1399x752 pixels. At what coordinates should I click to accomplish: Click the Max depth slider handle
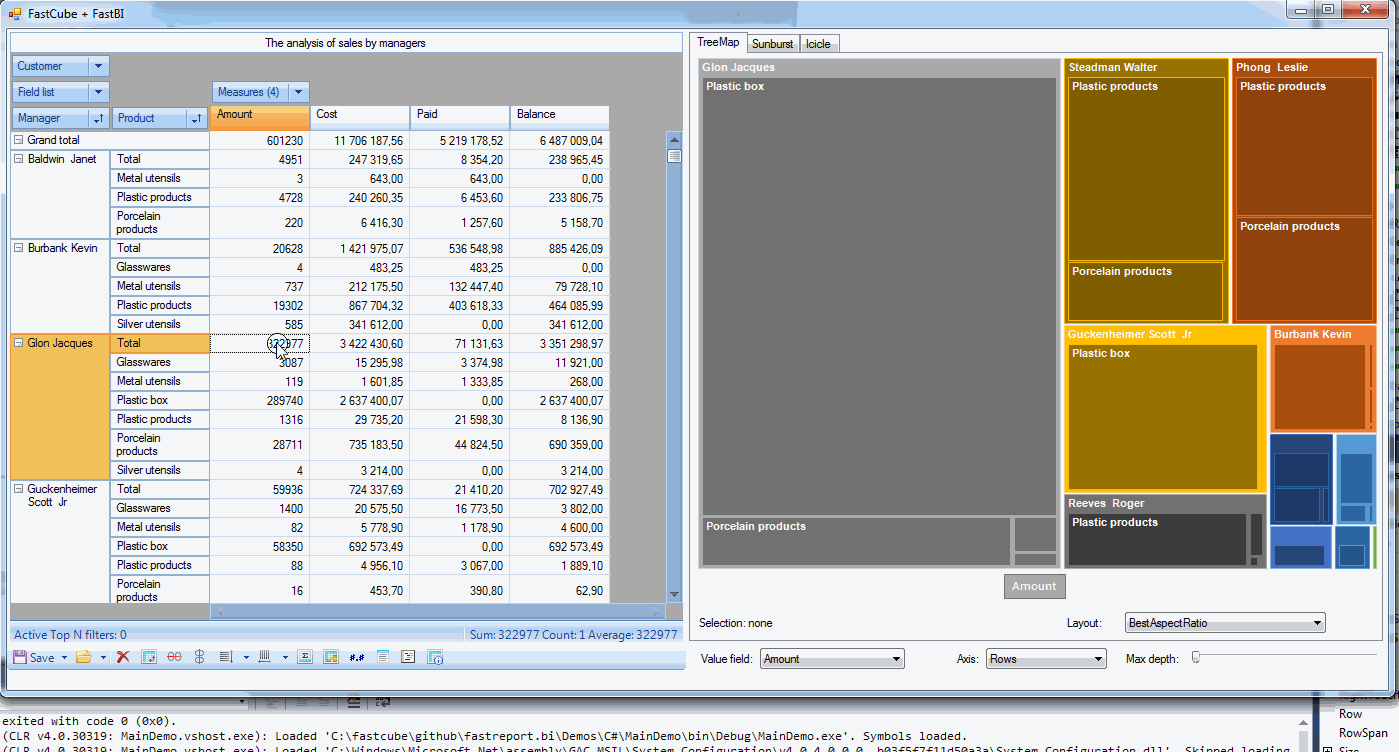point(1196,658)
